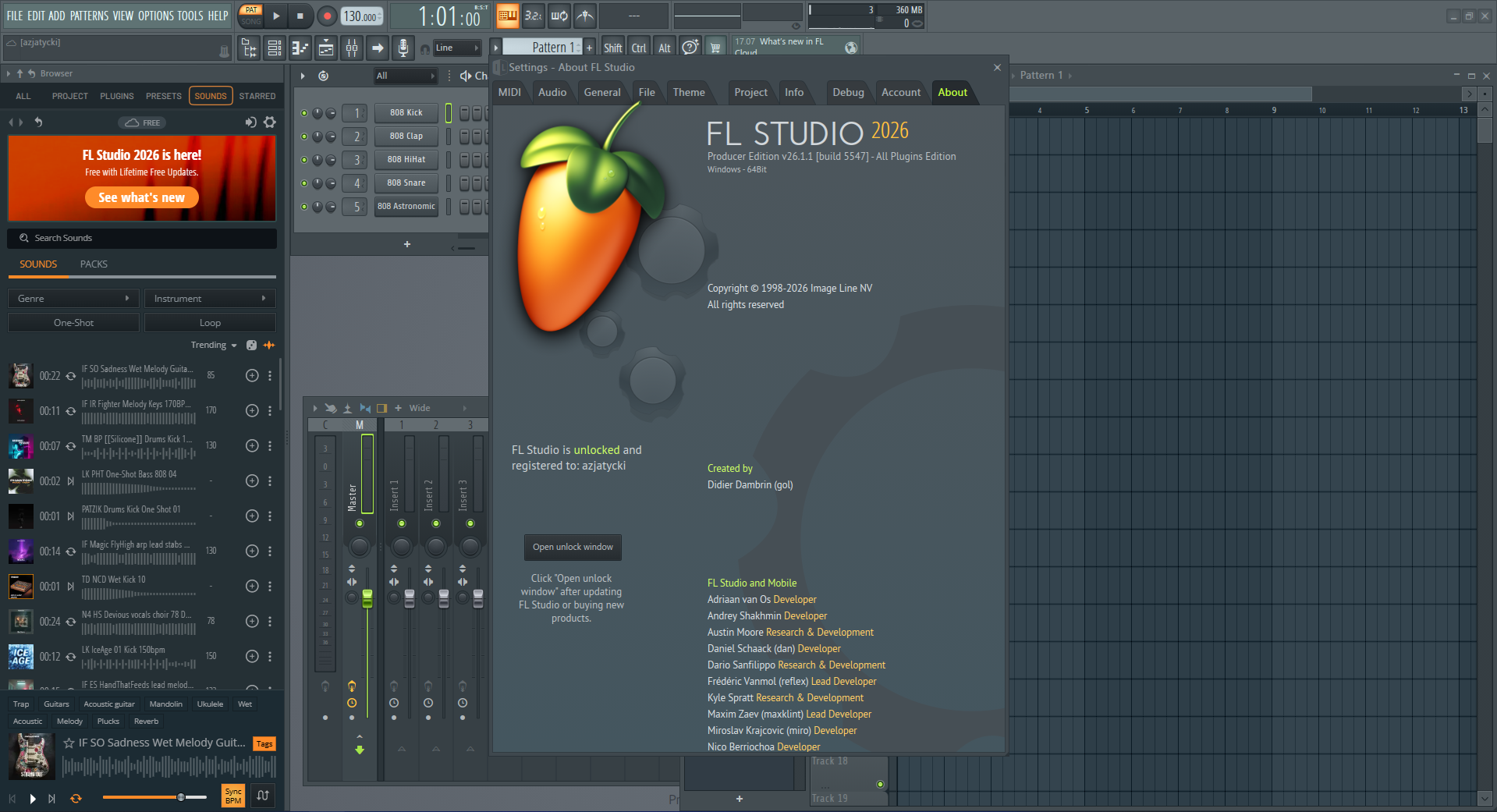Start playback with the Play button

click(276, 16)
